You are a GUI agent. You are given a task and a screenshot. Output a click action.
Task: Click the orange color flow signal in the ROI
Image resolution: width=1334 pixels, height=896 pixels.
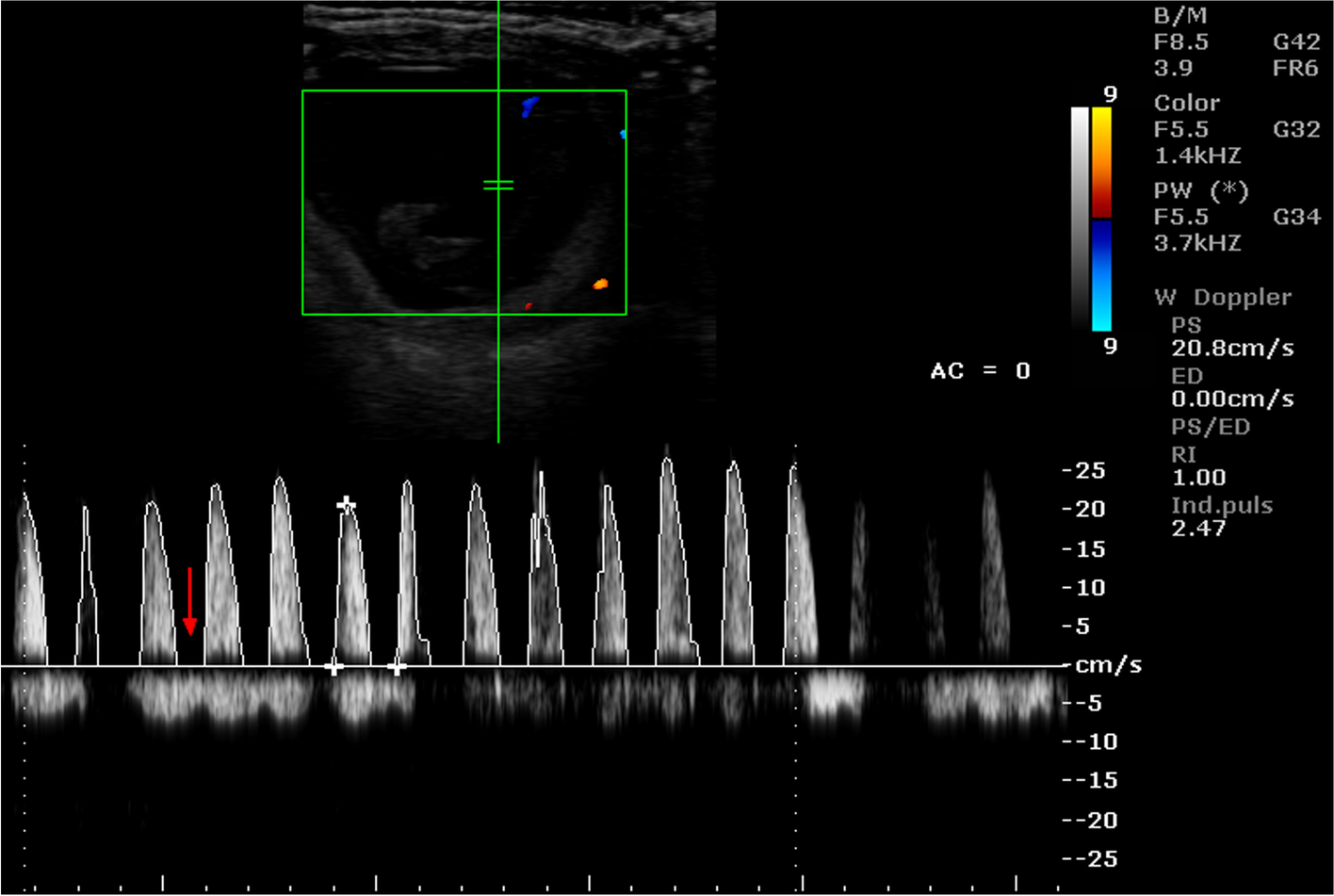pyautogui.click(x=600, y=284)
